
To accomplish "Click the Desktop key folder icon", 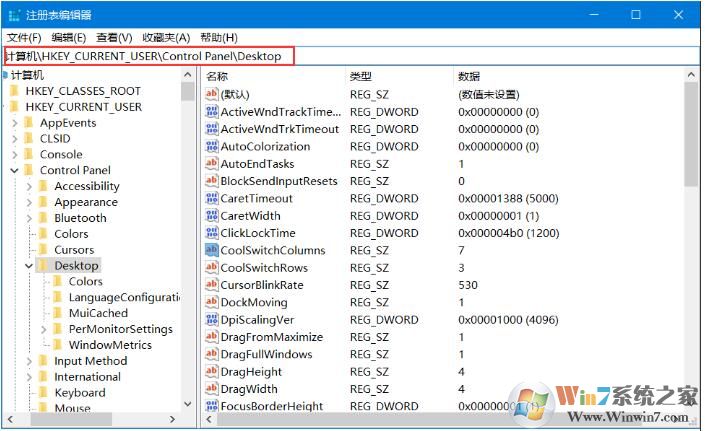I will pyautogui.click(x=43, y=266).
